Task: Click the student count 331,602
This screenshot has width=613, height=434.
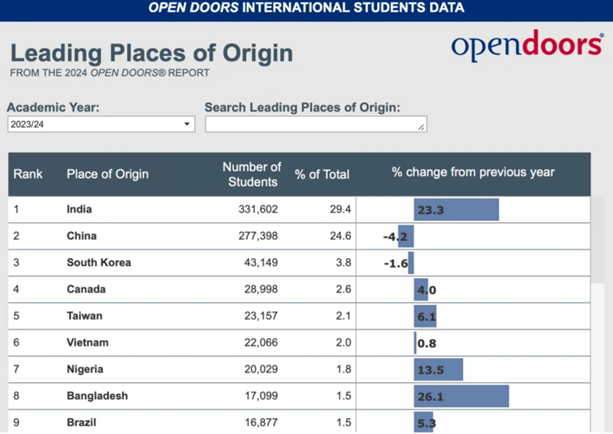Action: click(258, 209)
